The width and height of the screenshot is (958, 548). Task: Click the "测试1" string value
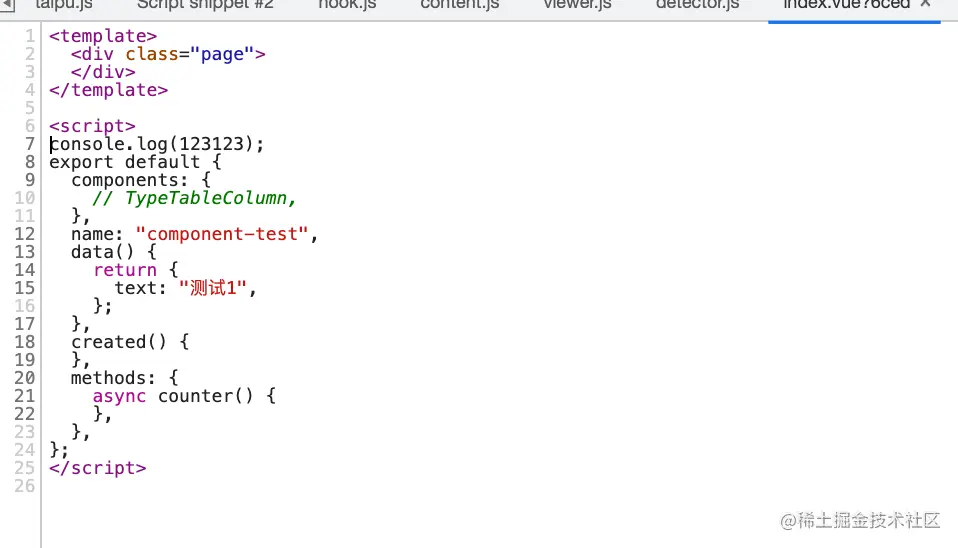pyautogui.click(x=213, y=288)
